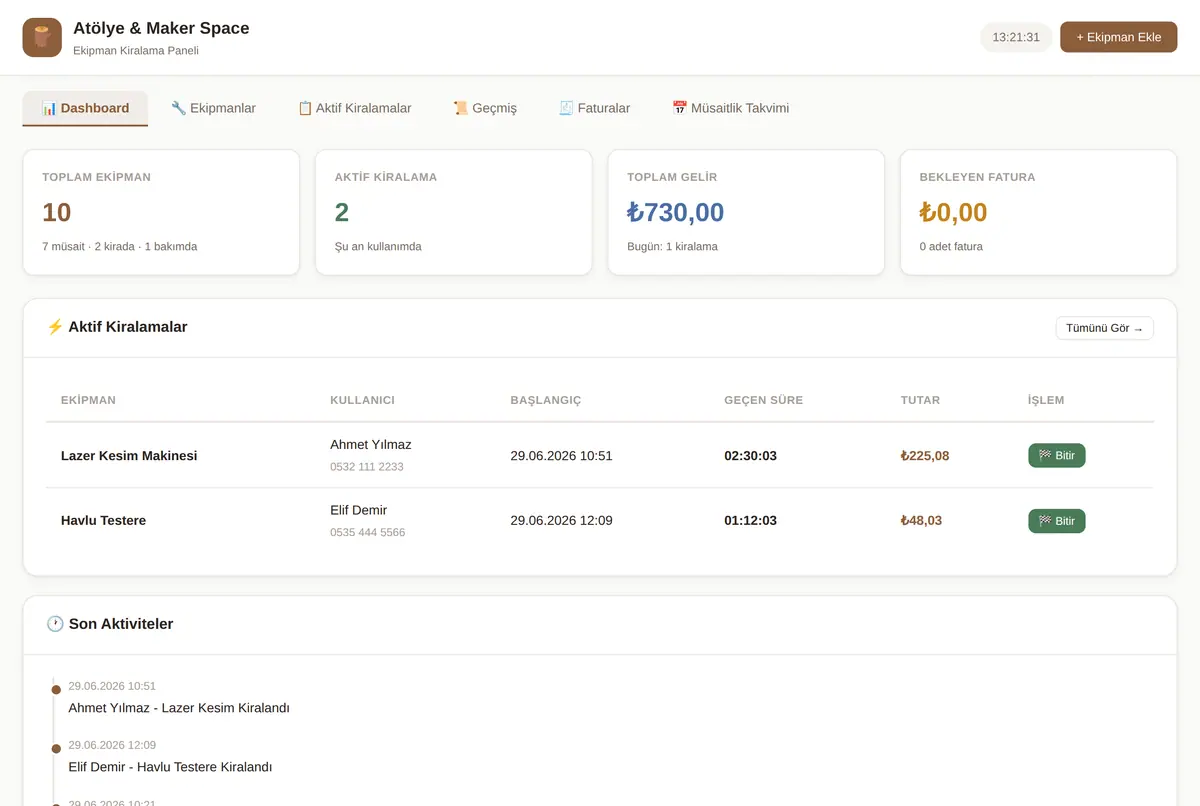Click activity Elif Demir - Havlu Testere Kiralandı
Image resolution: width=1200 pixels, height=806 pixels.
(x=170, y=767)
